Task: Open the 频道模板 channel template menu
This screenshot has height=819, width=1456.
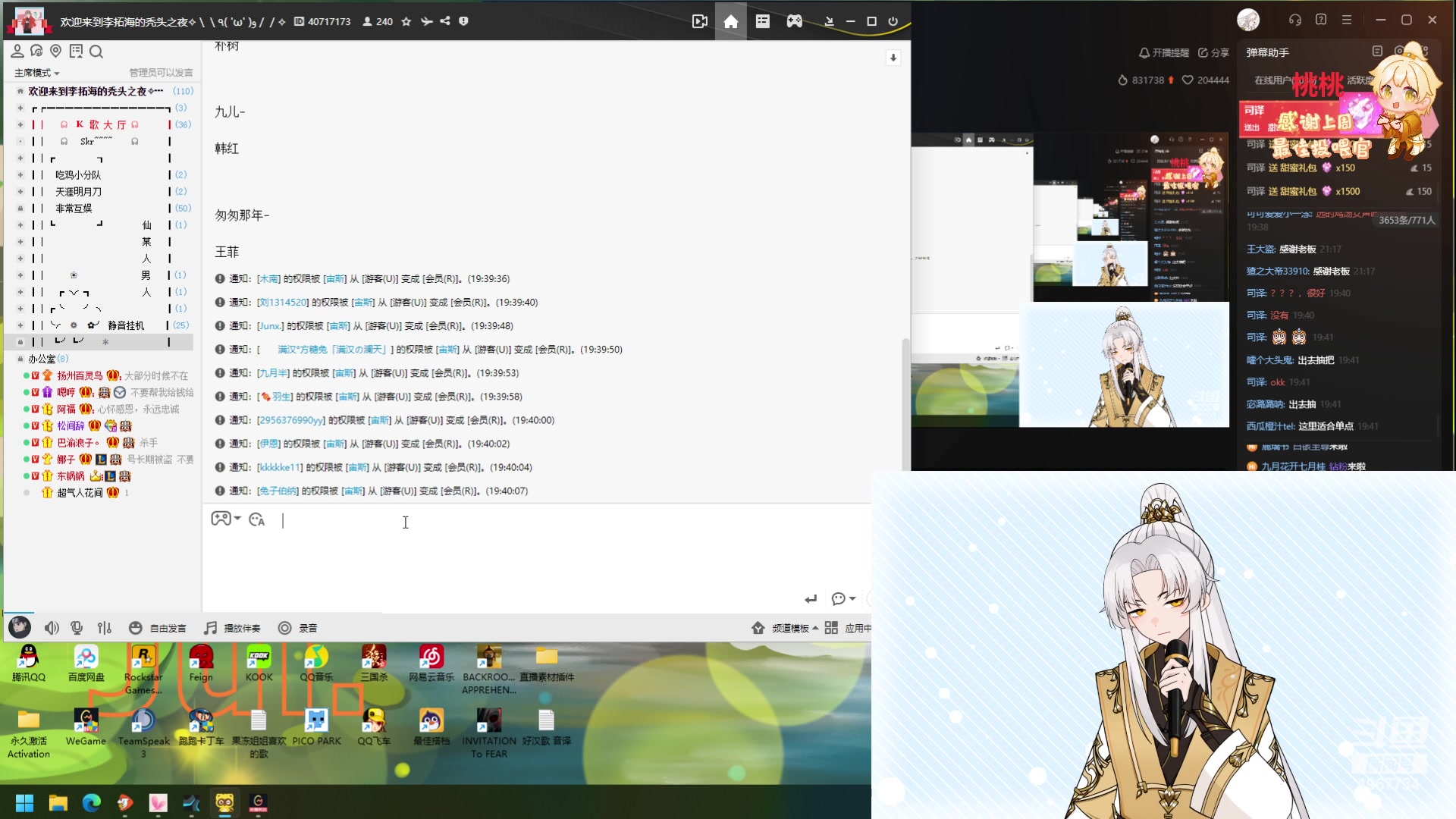Action: [785, 628]
